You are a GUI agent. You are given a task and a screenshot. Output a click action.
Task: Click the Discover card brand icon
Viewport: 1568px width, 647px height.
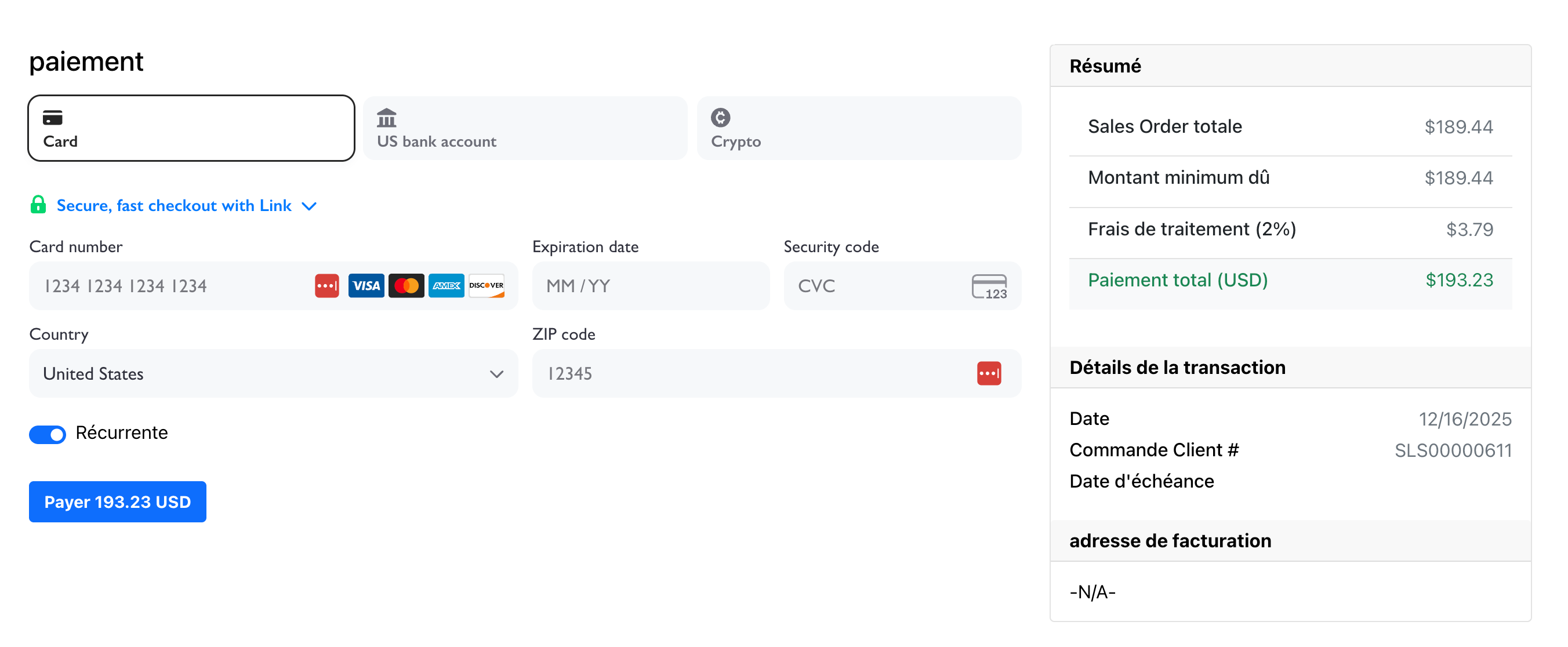coord(487,285)
